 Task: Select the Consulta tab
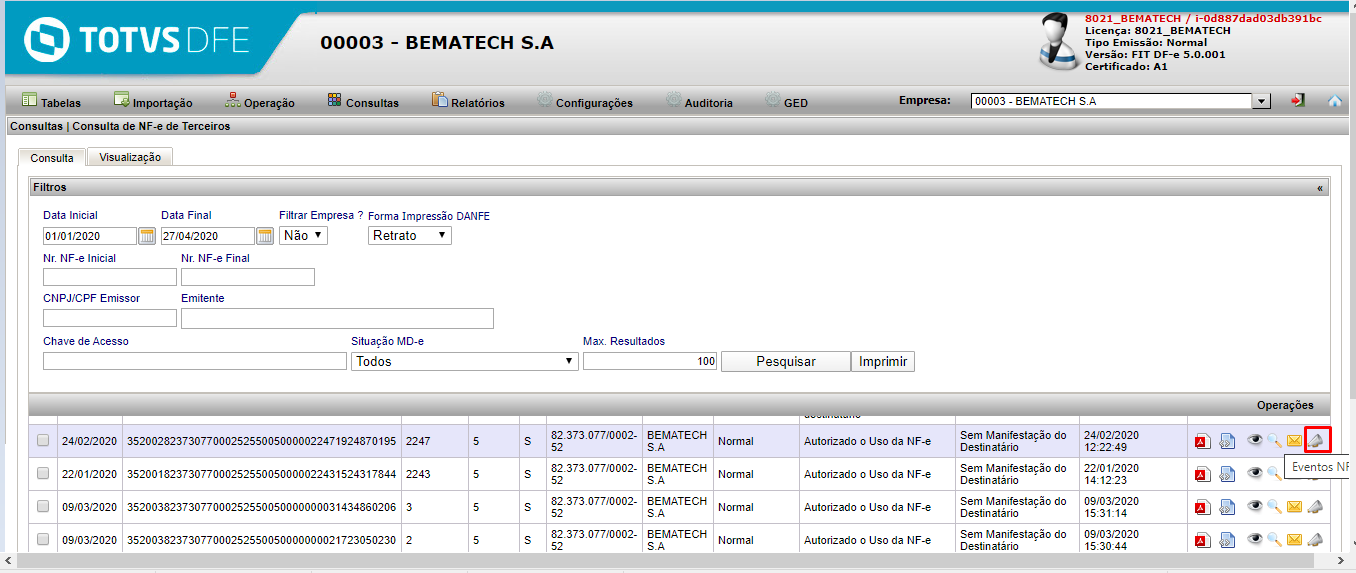52,157
